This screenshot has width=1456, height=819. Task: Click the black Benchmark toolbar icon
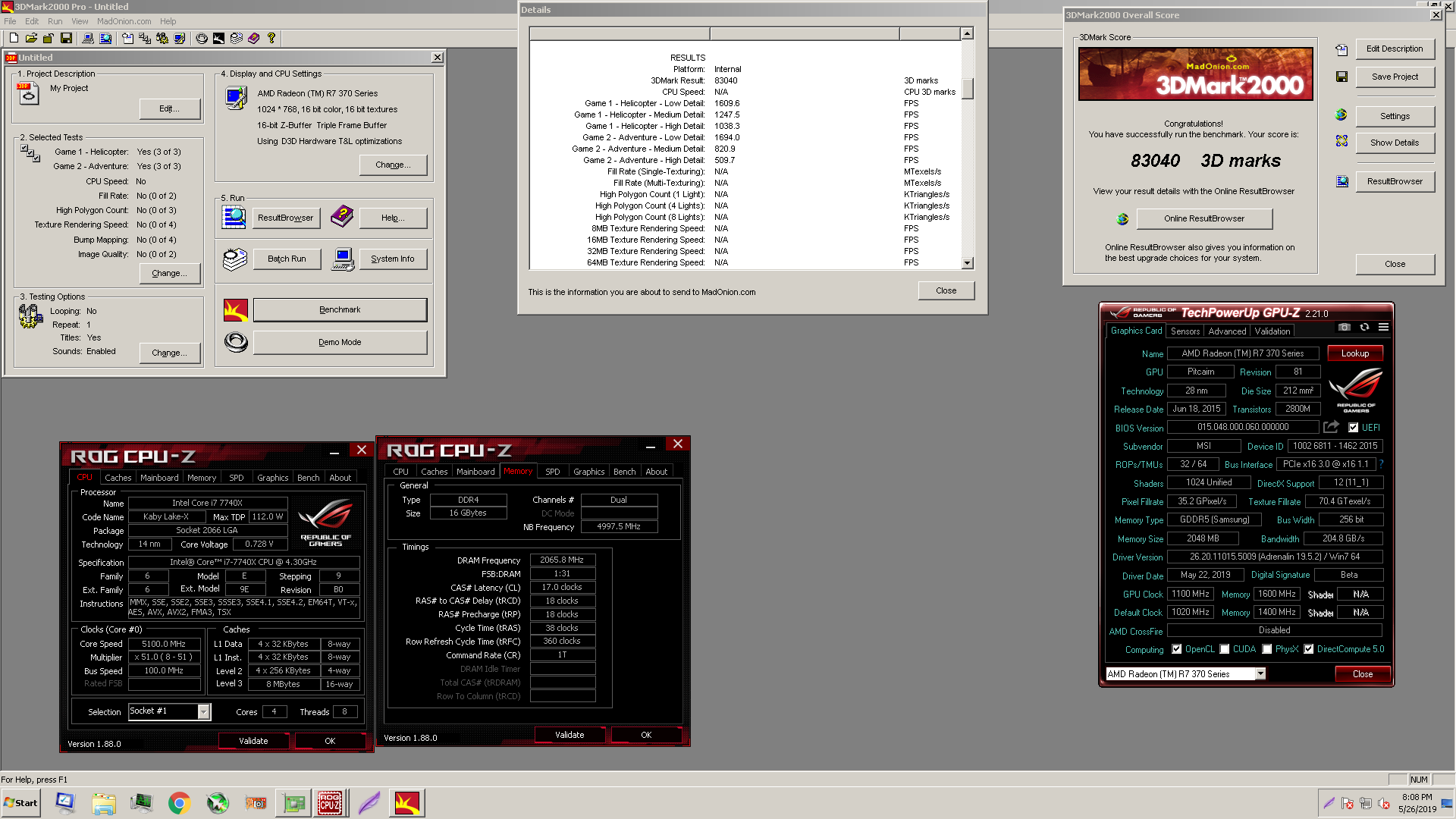click(219, 38)
